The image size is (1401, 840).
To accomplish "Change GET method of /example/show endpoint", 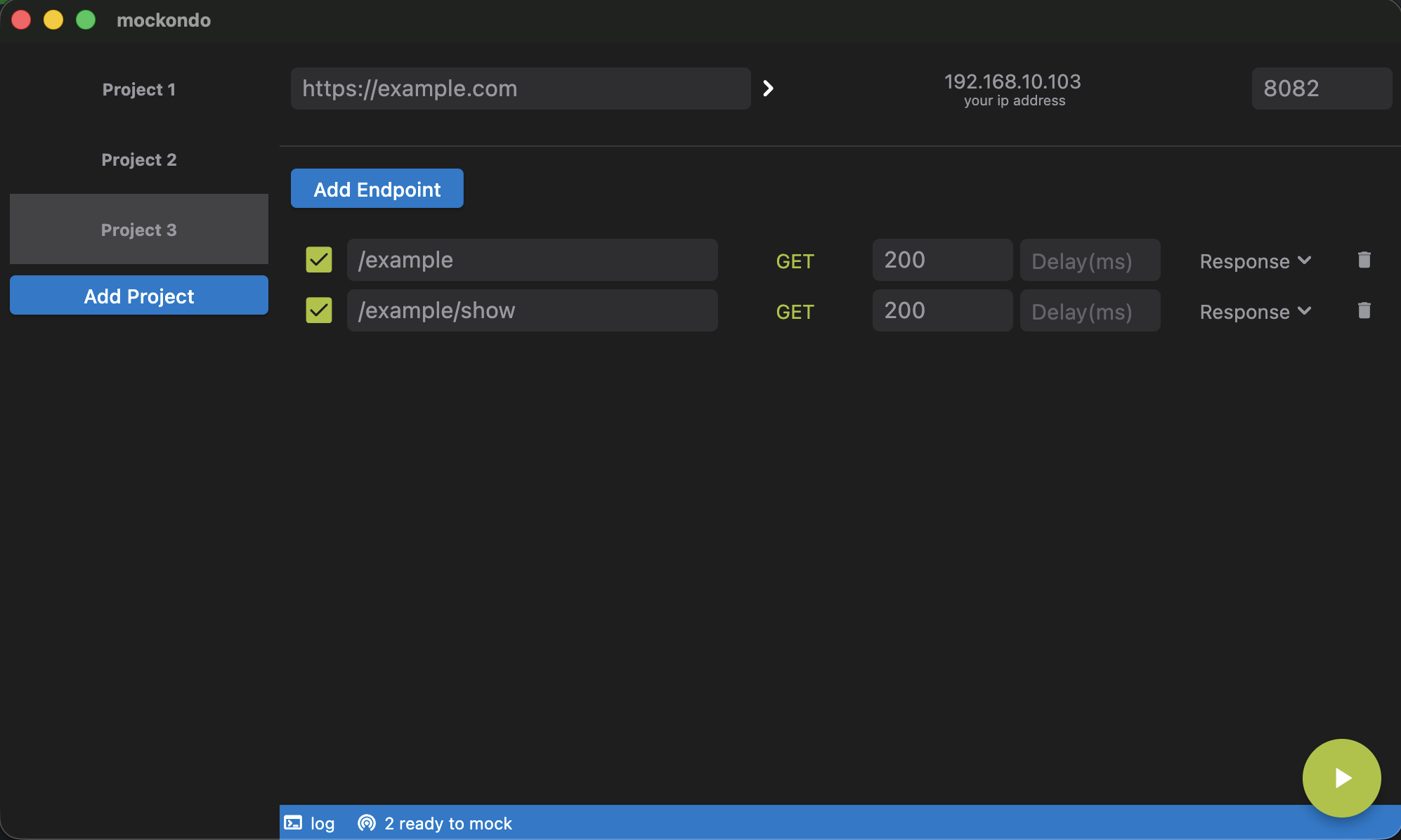I will tap(795, 312).
